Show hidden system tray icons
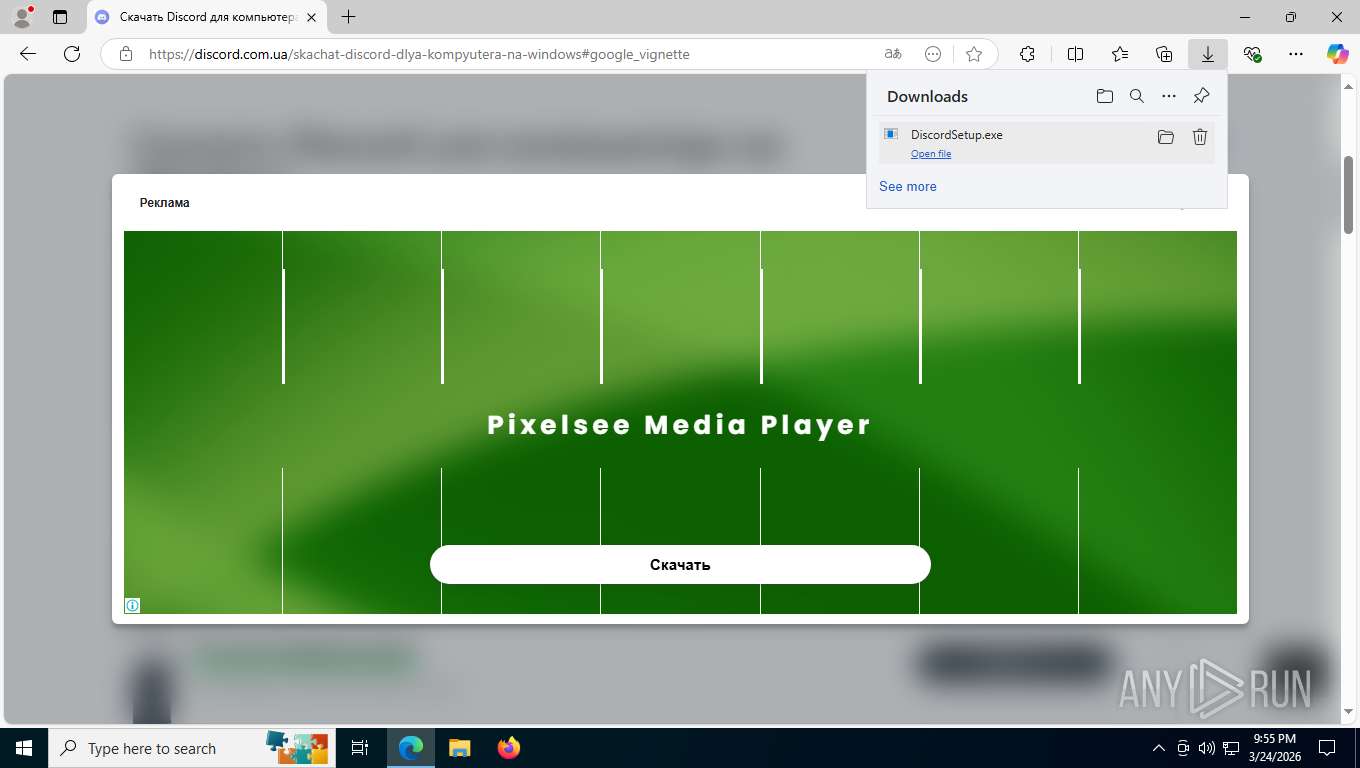 click(1159, 748)
